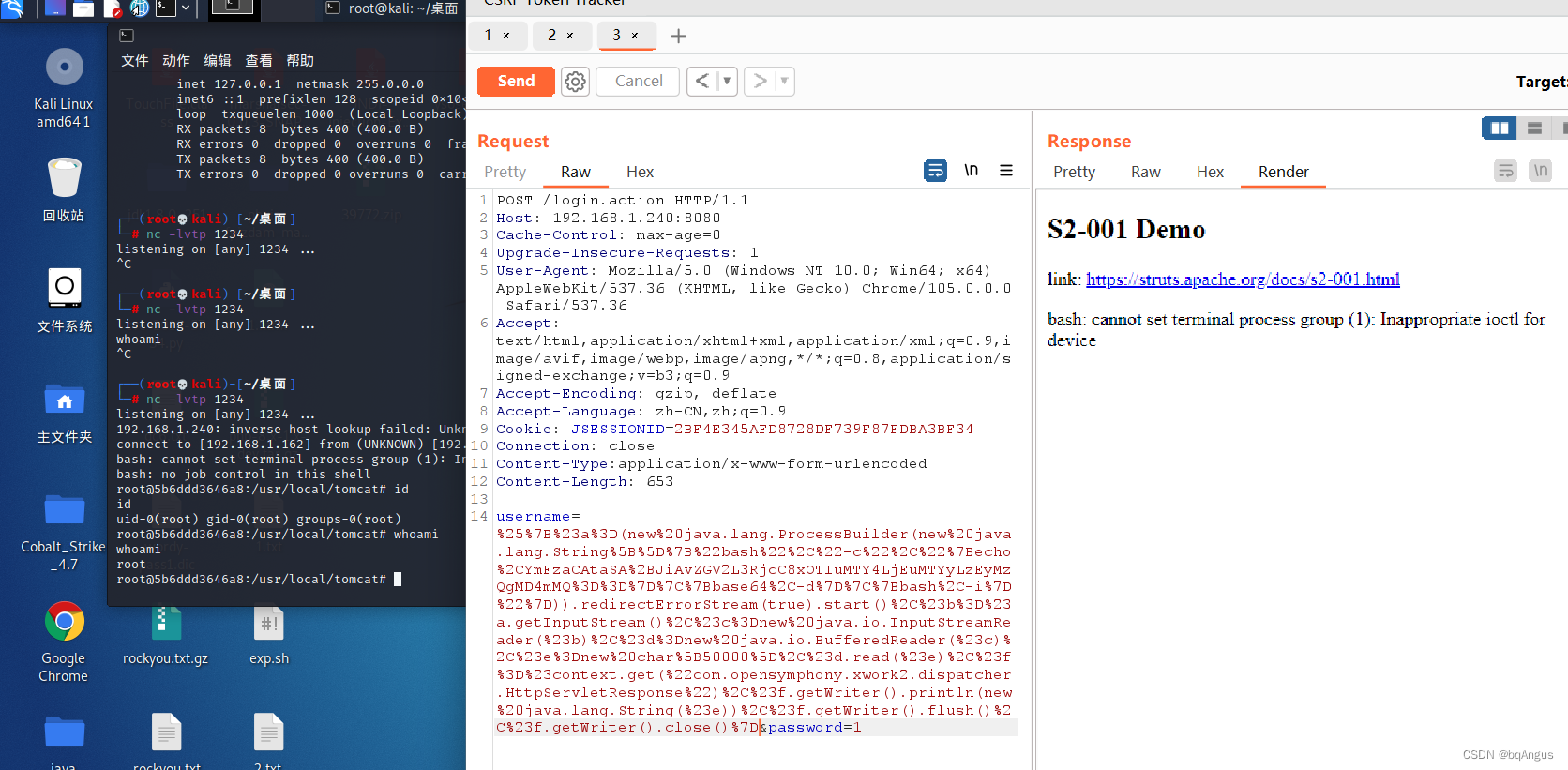Open the Kali Linux applications menu
The width and height of the screenshot is (1568, 770).
12,8
